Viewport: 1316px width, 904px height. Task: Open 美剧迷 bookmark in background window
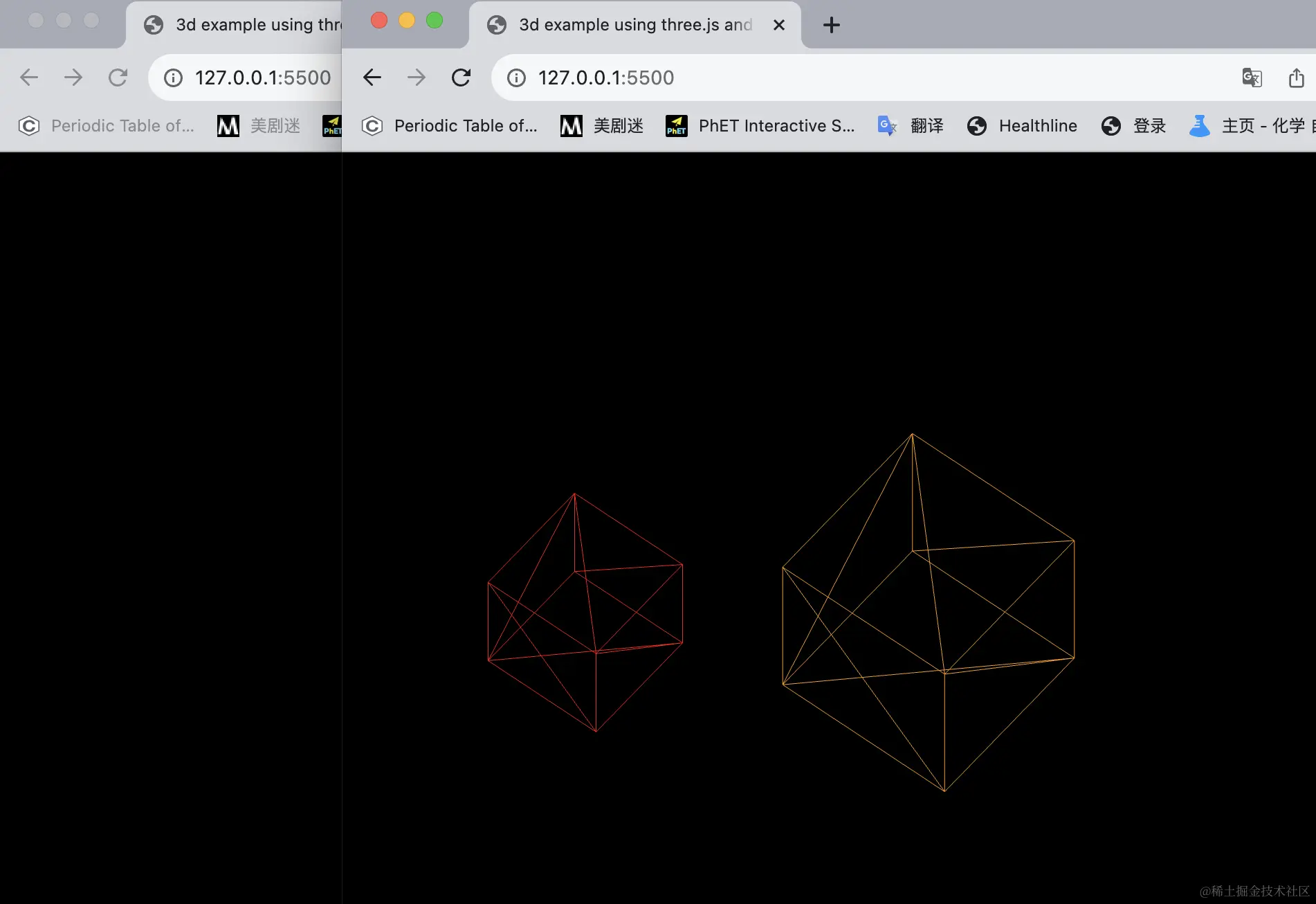(x=259, y=126)
